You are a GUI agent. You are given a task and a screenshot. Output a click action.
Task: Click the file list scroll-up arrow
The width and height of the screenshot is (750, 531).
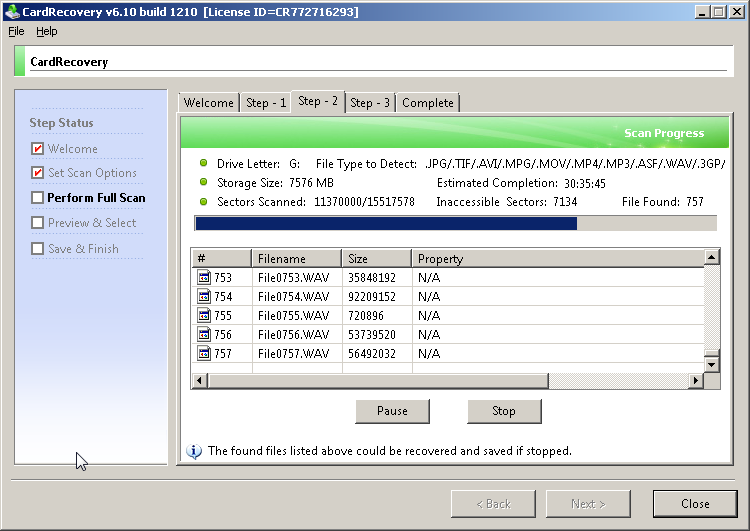712,257
